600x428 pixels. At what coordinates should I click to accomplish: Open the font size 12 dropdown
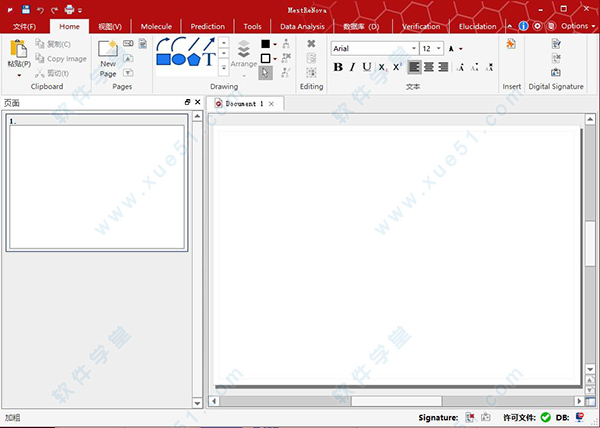click(439, 49)
